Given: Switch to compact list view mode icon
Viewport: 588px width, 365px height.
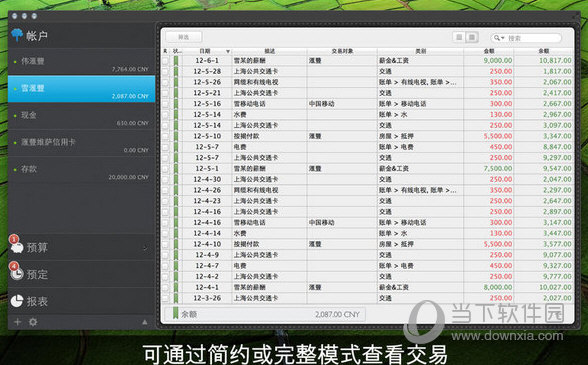Looking at the screenshot, I should [459, 37].
